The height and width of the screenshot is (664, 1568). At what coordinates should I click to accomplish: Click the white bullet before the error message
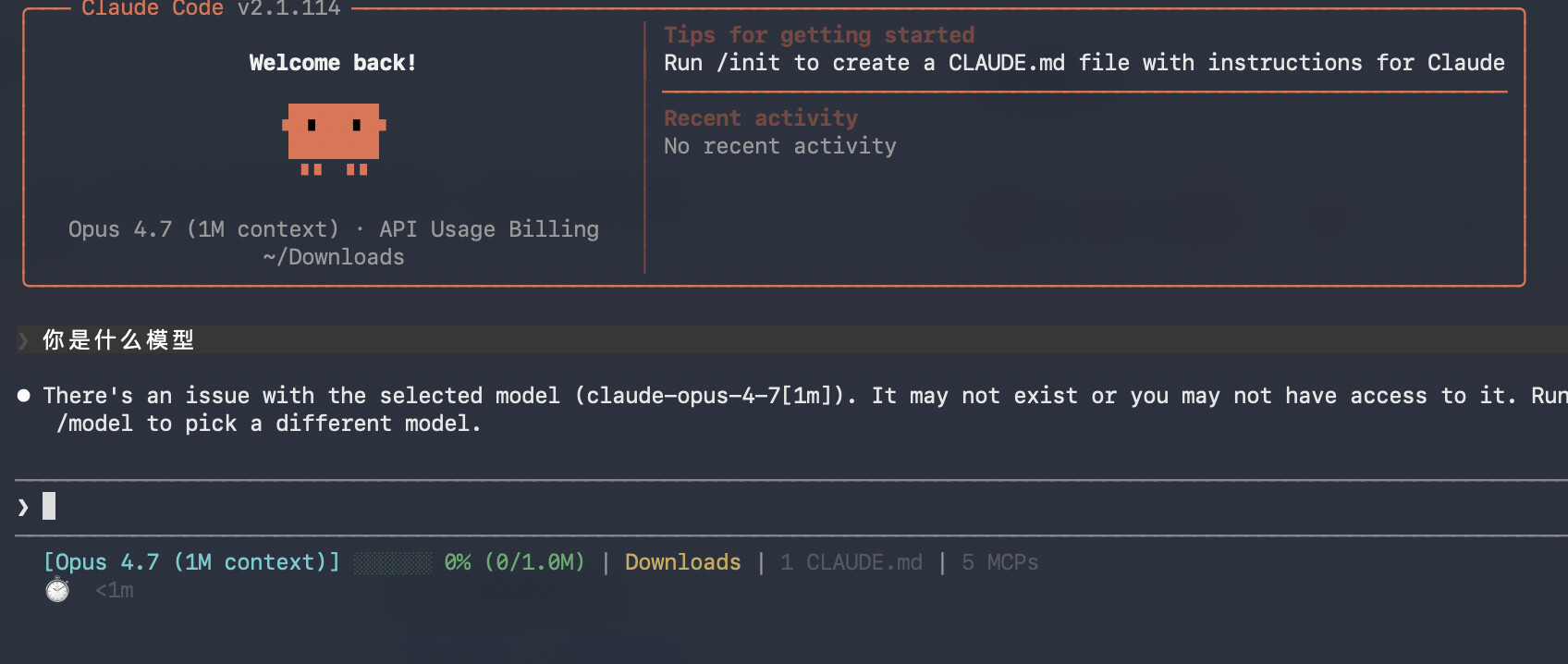pyautogui.click(x=24, y=396)
